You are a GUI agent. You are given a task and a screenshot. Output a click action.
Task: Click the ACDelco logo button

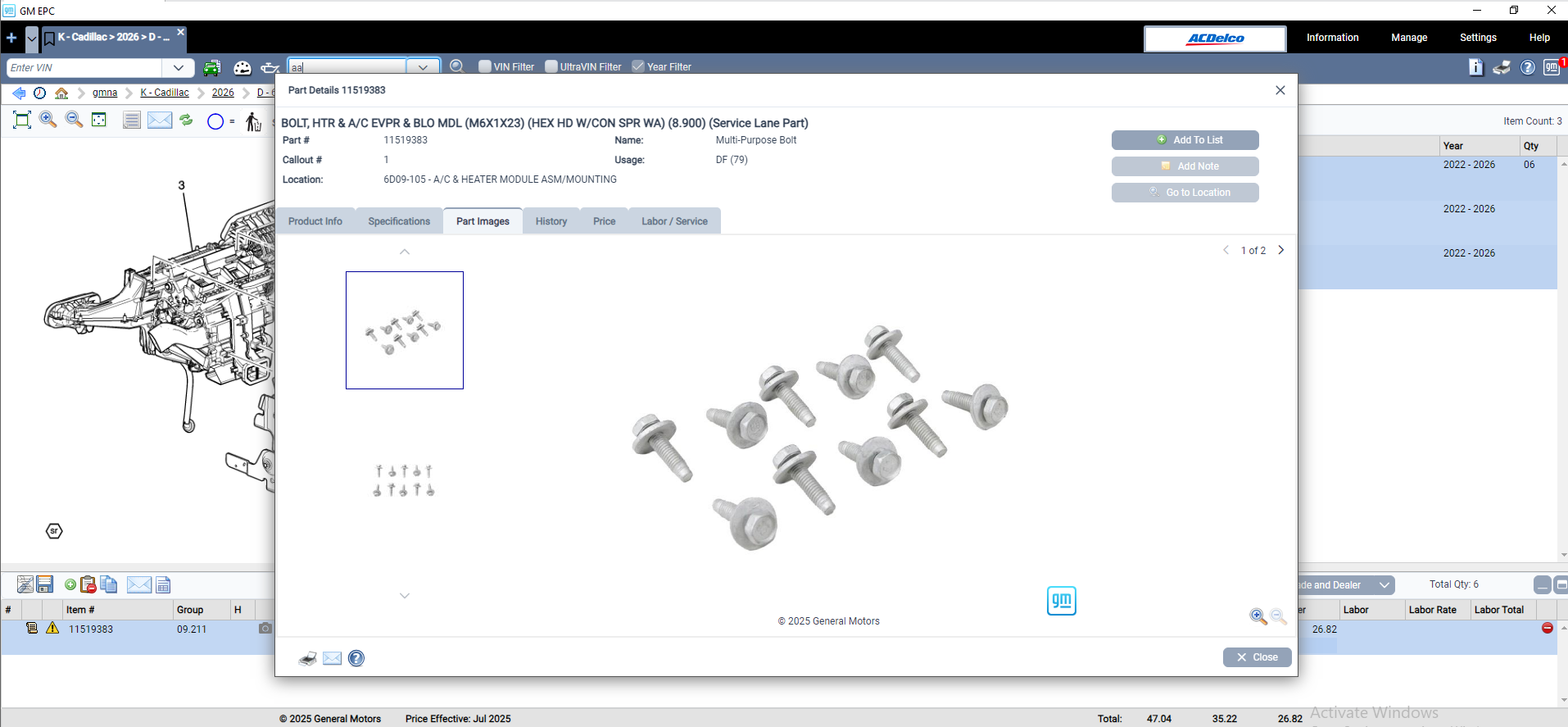(x=1216, y=39)
